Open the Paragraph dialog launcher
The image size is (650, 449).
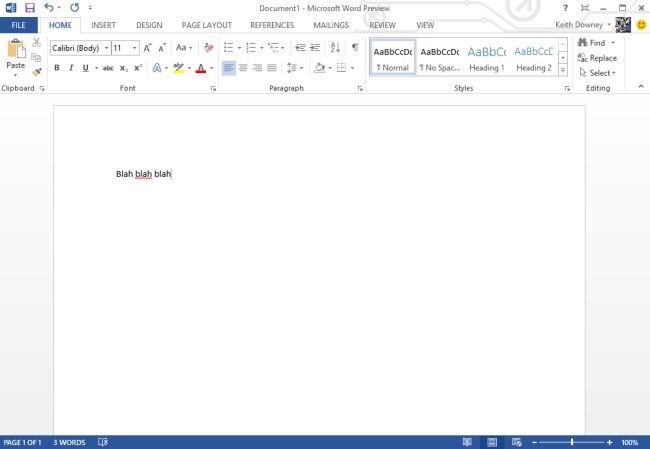pyautogui.click(x=360, y=88)
